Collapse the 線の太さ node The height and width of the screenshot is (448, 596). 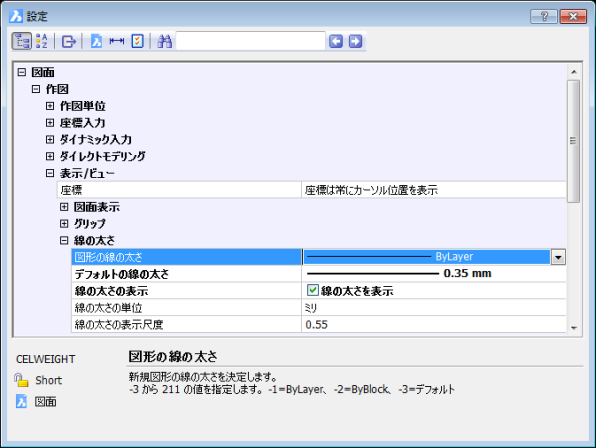[x=64, y=240]
